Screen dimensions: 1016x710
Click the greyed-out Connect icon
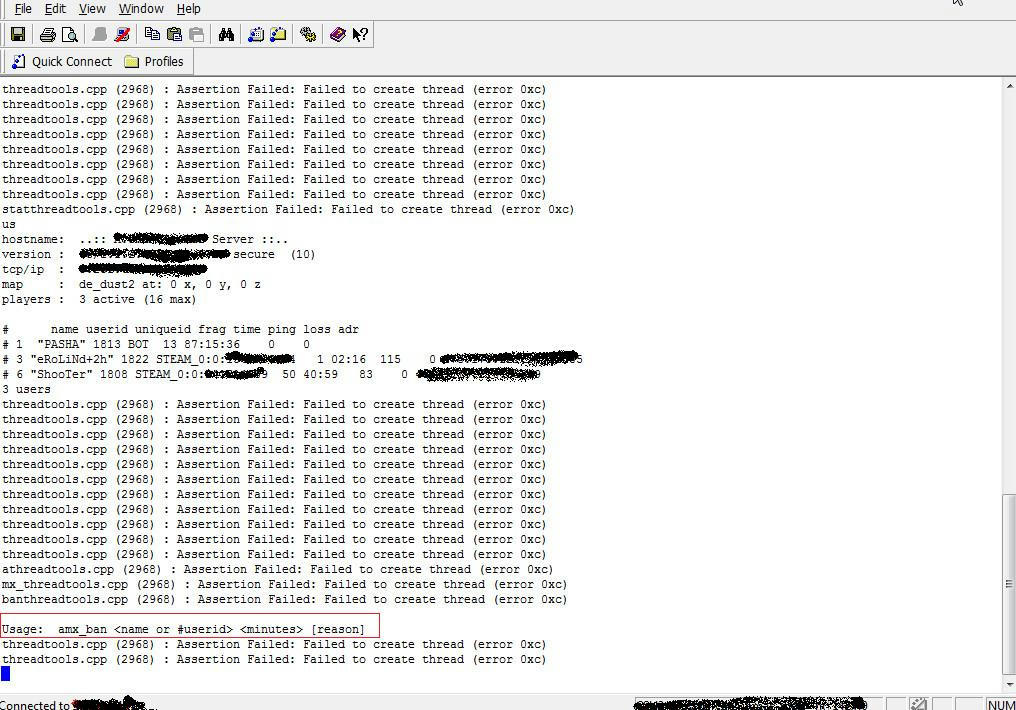coord(99,34)
